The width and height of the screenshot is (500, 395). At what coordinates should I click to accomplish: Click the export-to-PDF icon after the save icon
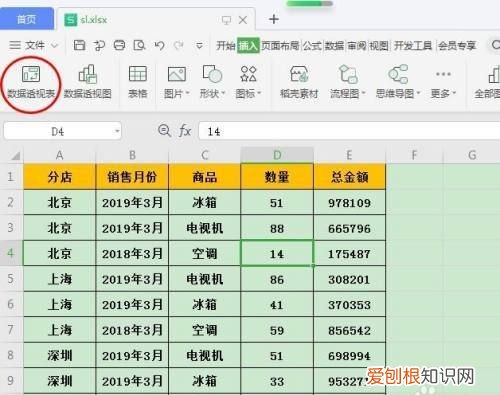99,45
